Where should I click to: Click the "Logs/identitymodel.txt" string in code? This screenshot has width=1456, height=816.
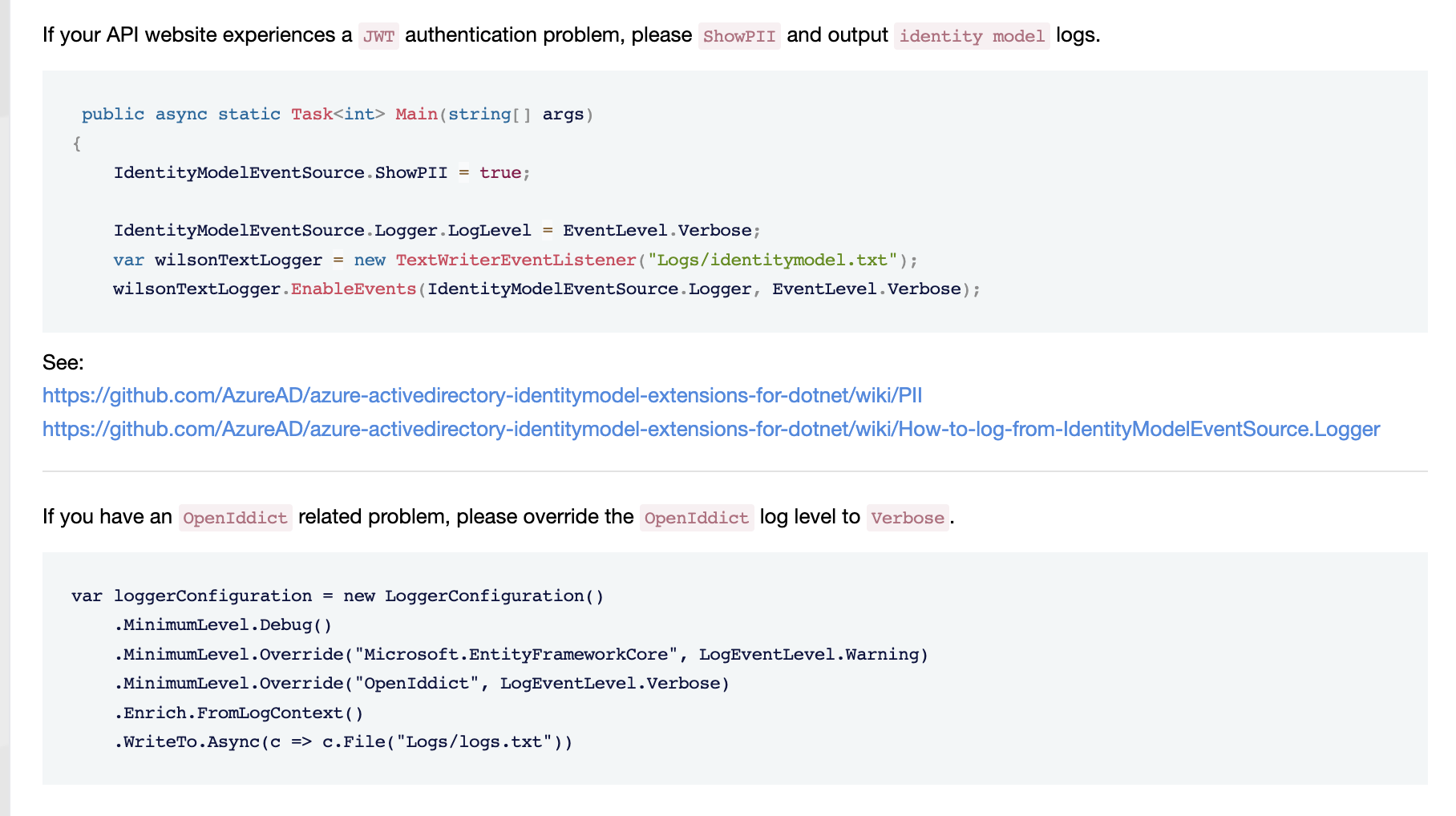(772, 261)
